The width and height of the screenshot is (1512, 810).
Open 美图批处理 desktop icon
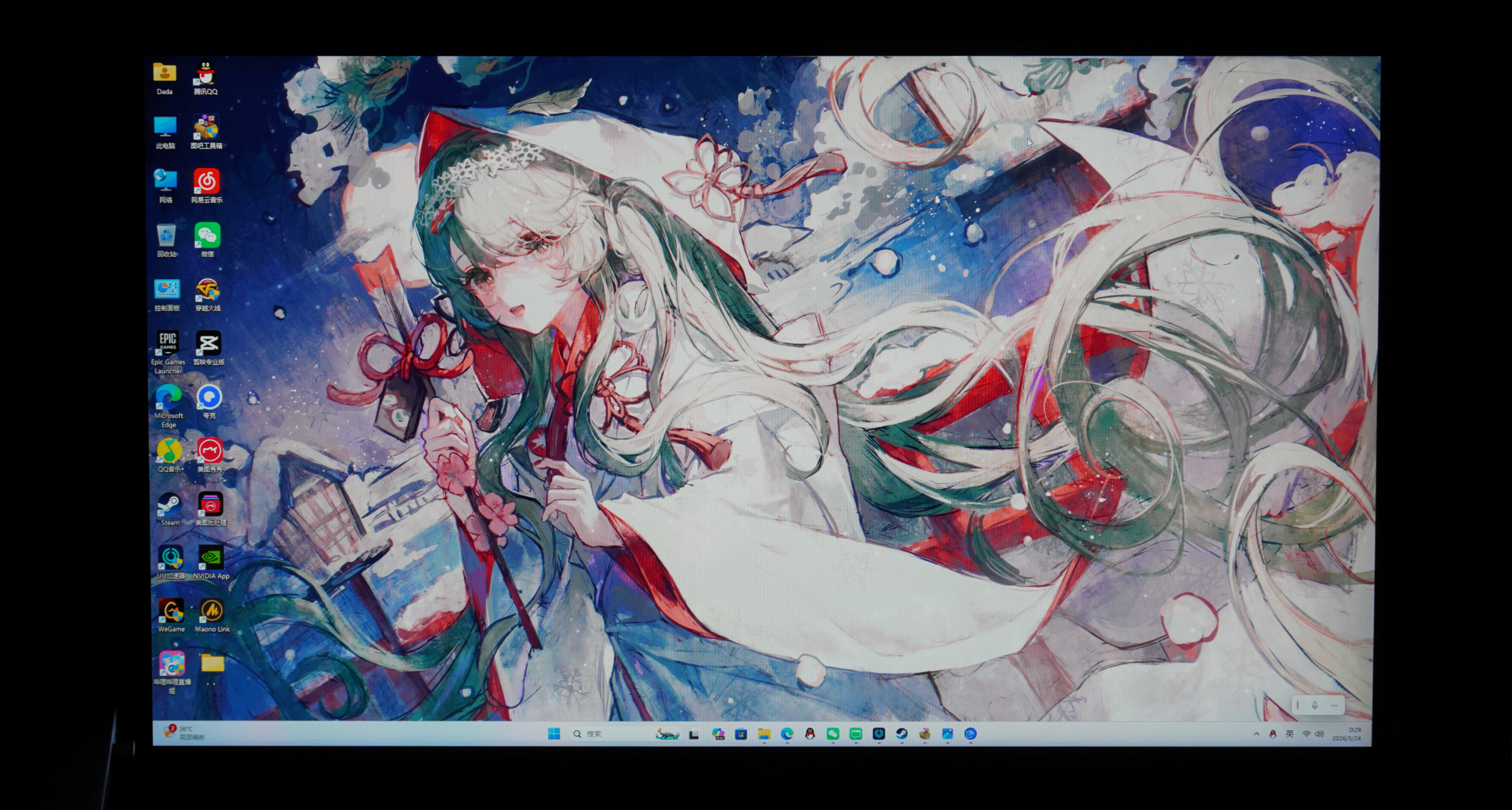pyautogui.click(x=210, y=509)
